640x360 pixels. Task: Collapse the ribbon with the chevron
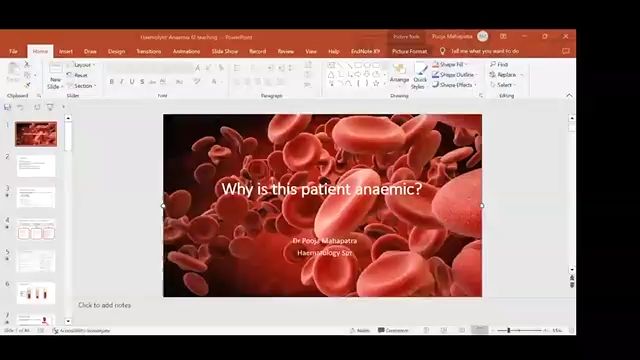click(569, 96)
